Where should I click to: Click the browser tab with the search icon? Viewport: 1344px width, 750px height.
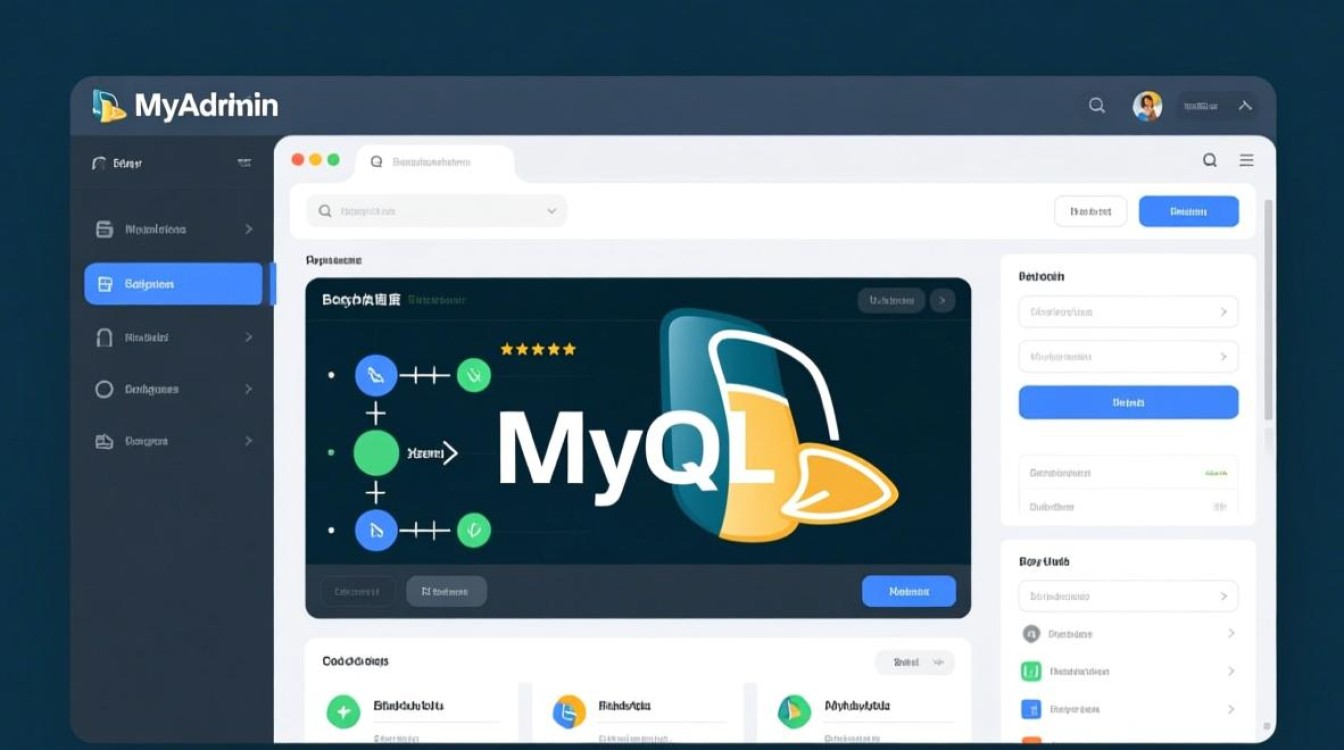pos(435,162)
